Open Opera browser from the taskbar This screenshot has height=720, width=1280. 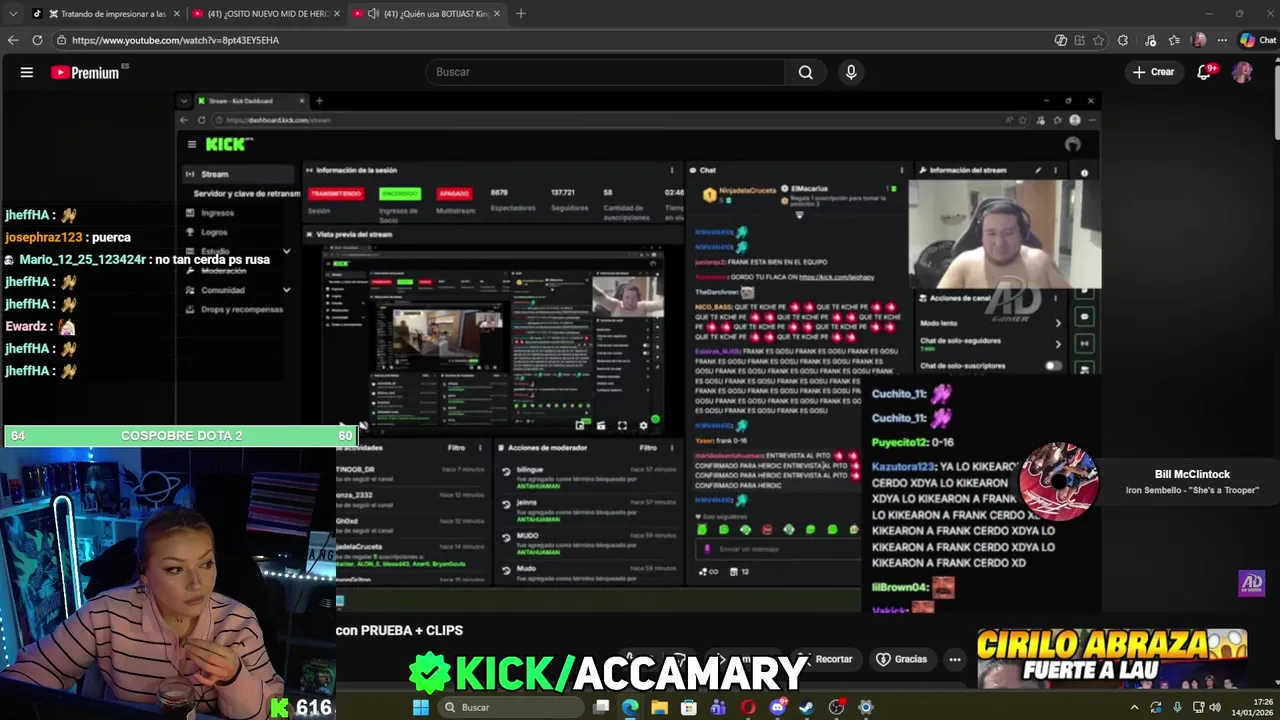pyautogui.click(x=748, y=707)
